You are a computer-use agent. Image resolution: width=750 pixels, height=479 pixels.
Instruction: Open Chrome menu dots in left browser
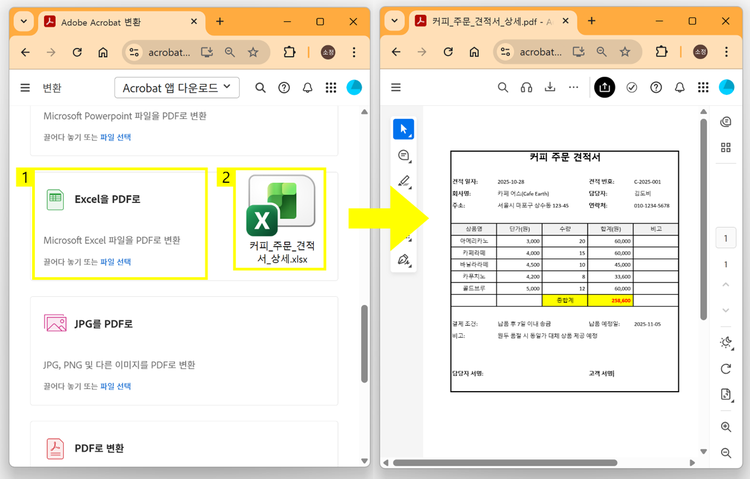(x=354, y=52)
